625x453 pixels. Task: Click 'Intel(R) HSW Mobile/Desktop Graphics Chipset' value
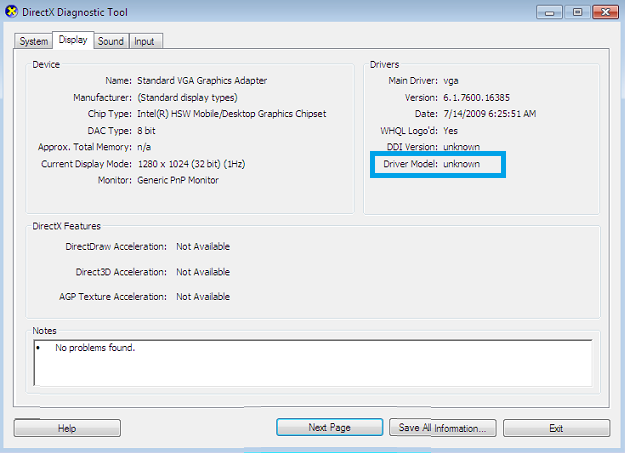(232, 114)
